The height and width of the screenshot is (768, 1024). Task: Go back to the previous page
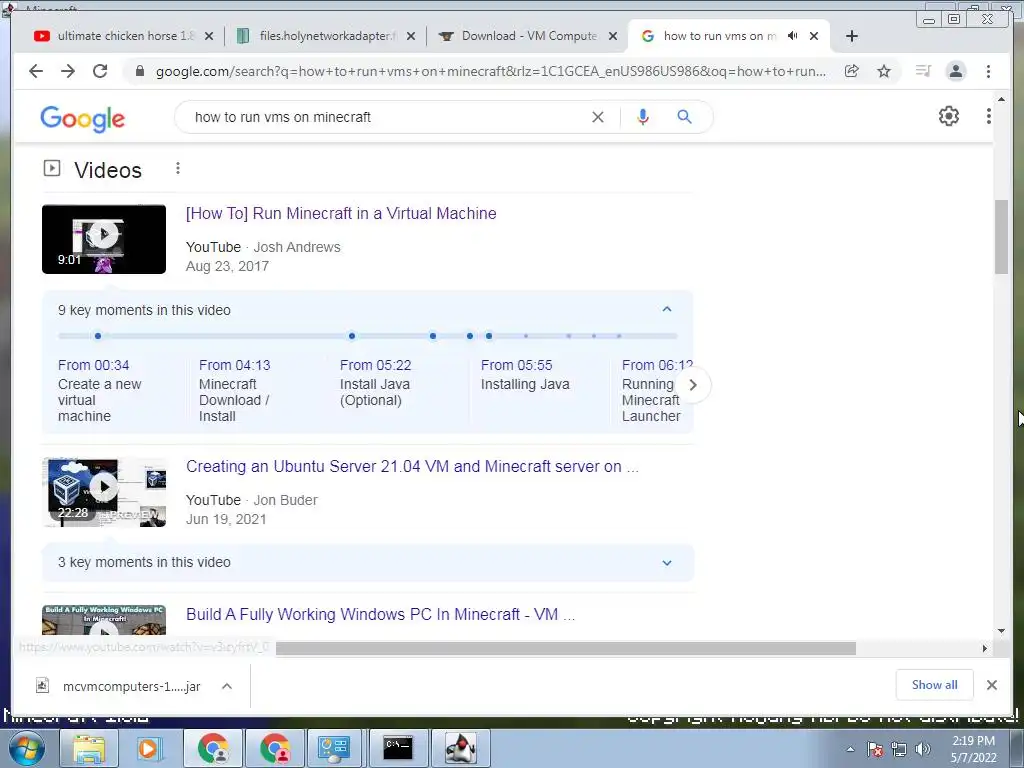36,71
